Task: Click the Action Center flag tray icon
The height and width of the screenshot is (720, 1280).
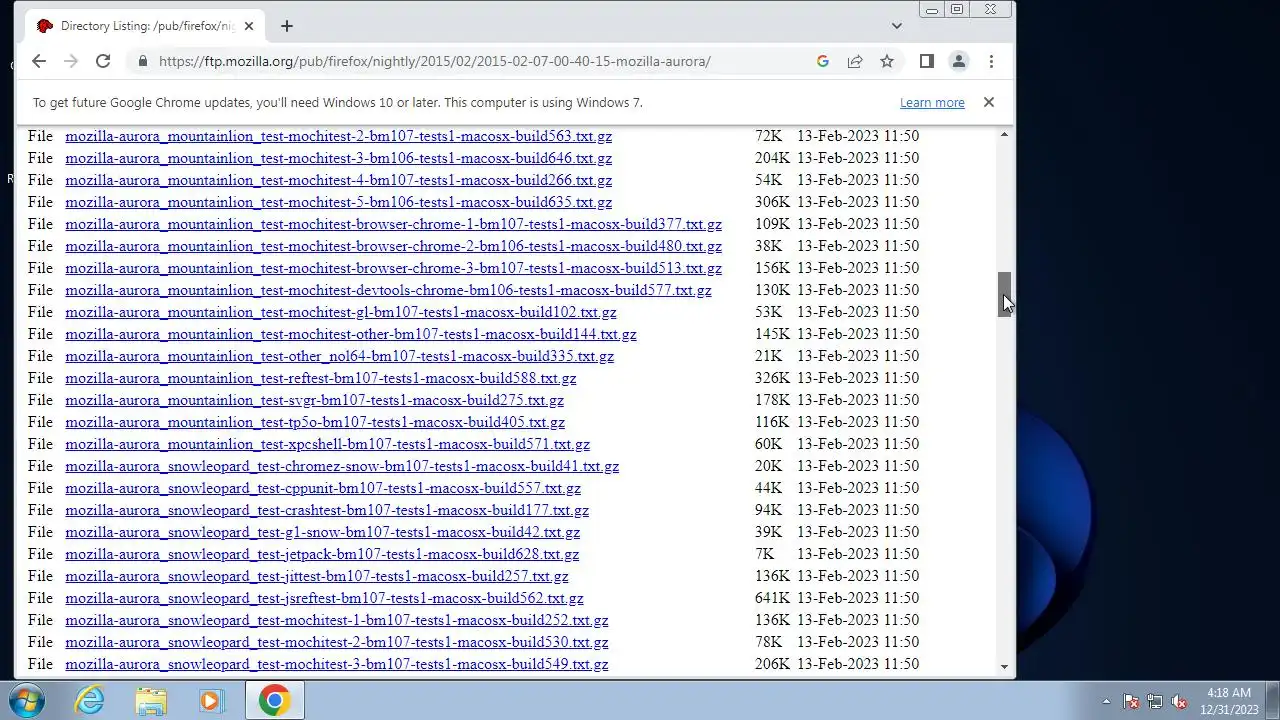Action: (1131, 701)
